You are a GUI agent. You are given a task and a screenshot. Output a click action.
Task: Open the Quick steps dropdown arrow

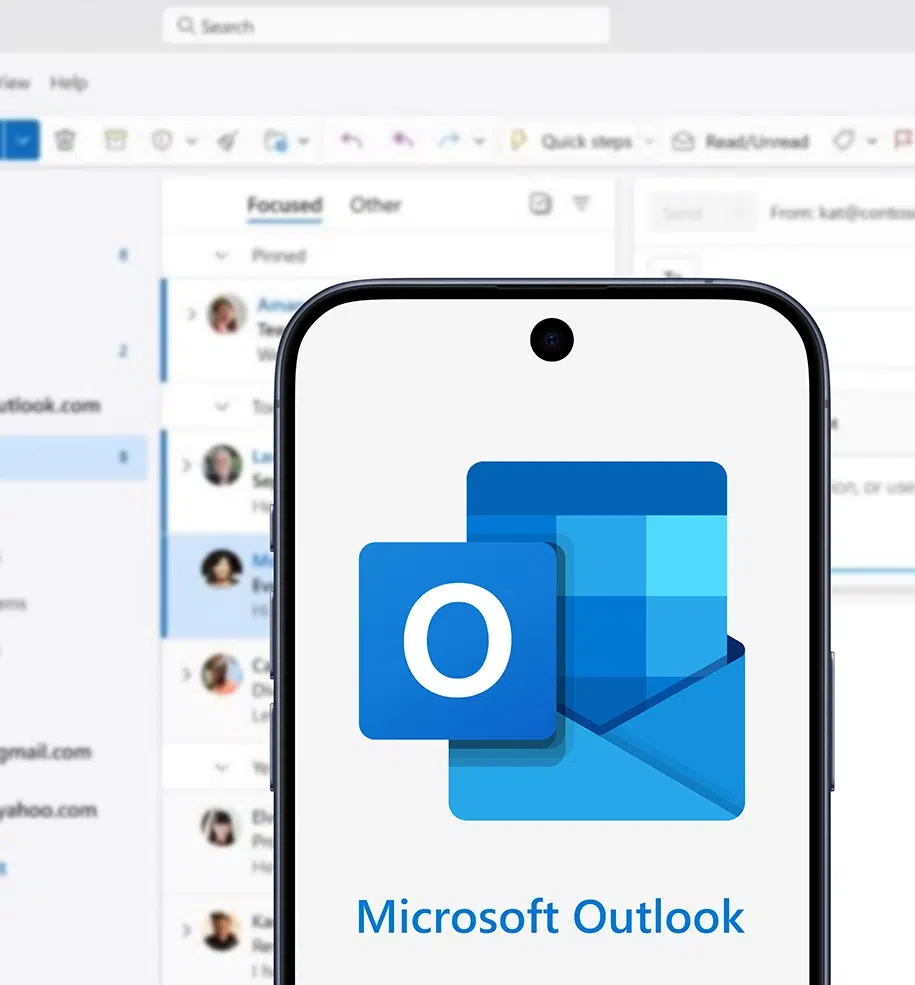tap(649, 141)
